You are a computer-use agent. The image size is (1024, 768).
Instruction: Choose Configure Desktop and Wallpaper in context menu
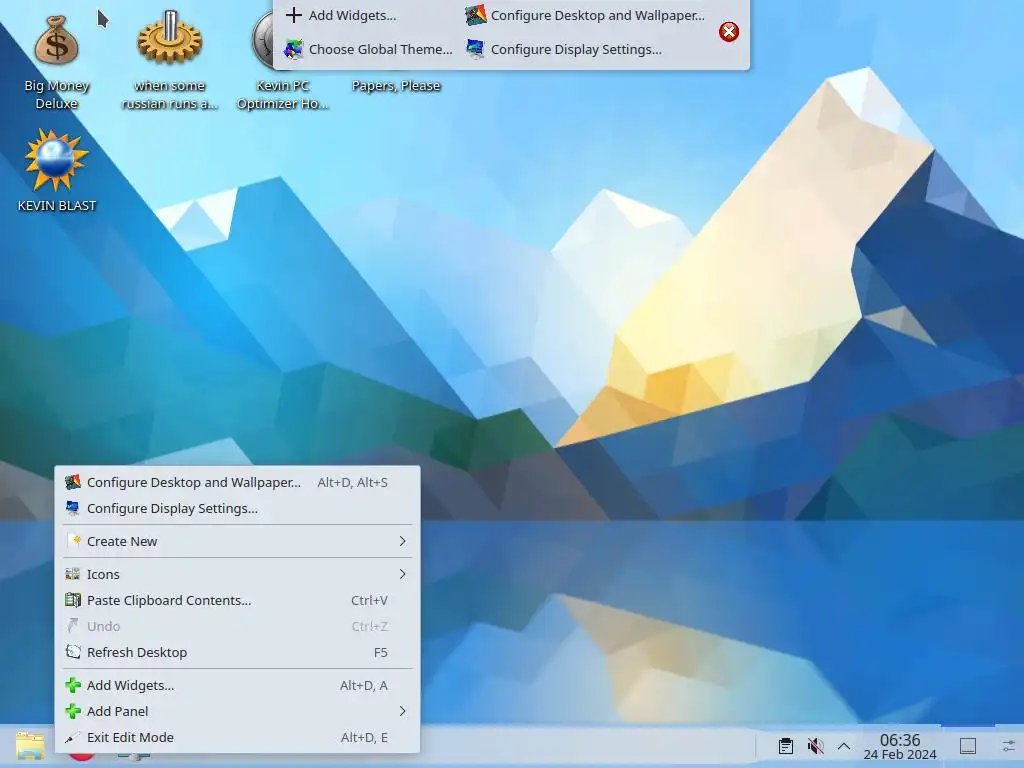pos(237,483)
